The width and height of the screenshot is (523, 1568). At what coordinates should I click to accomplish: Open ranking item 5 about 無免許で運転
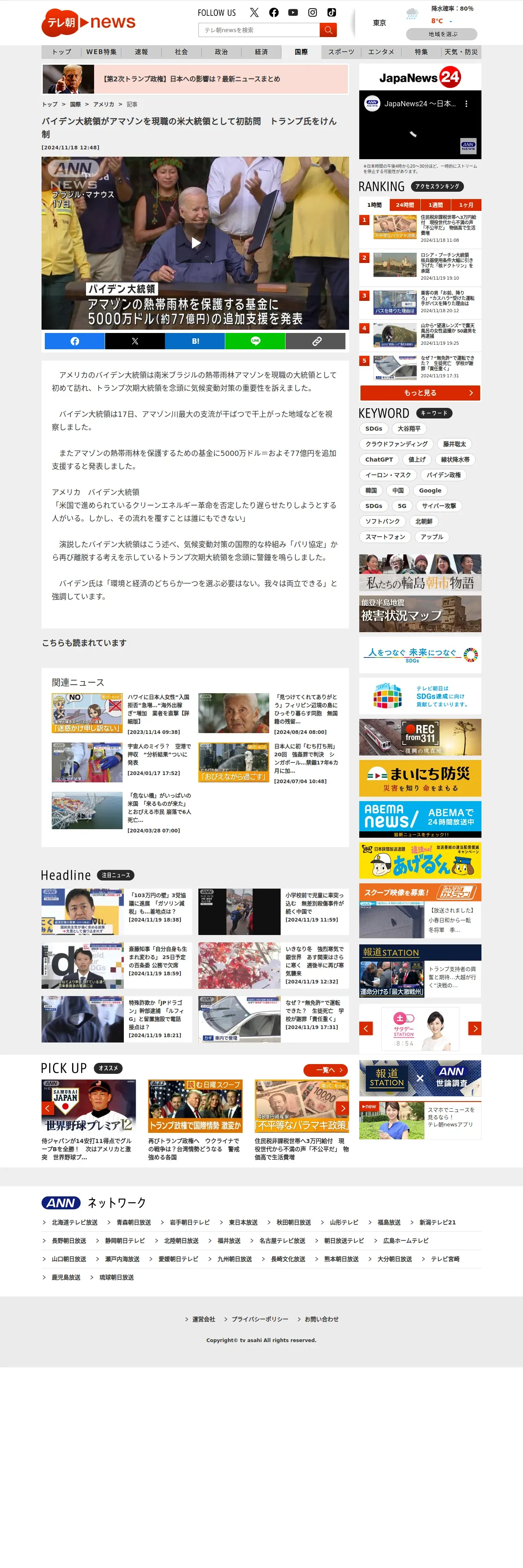tap(420, 368)
